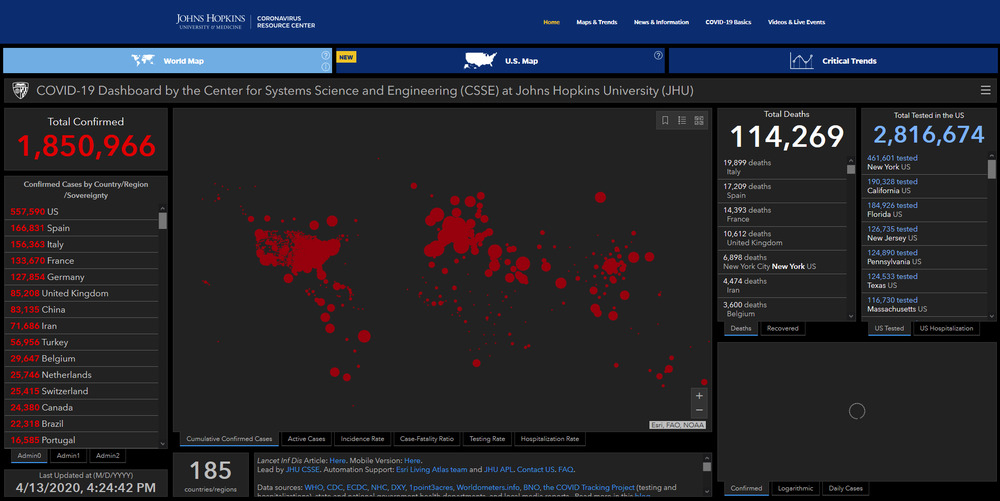Zoom in on the map with plus button
The height and width of the screenshot is (501, 1000).
tap(699, 396)
